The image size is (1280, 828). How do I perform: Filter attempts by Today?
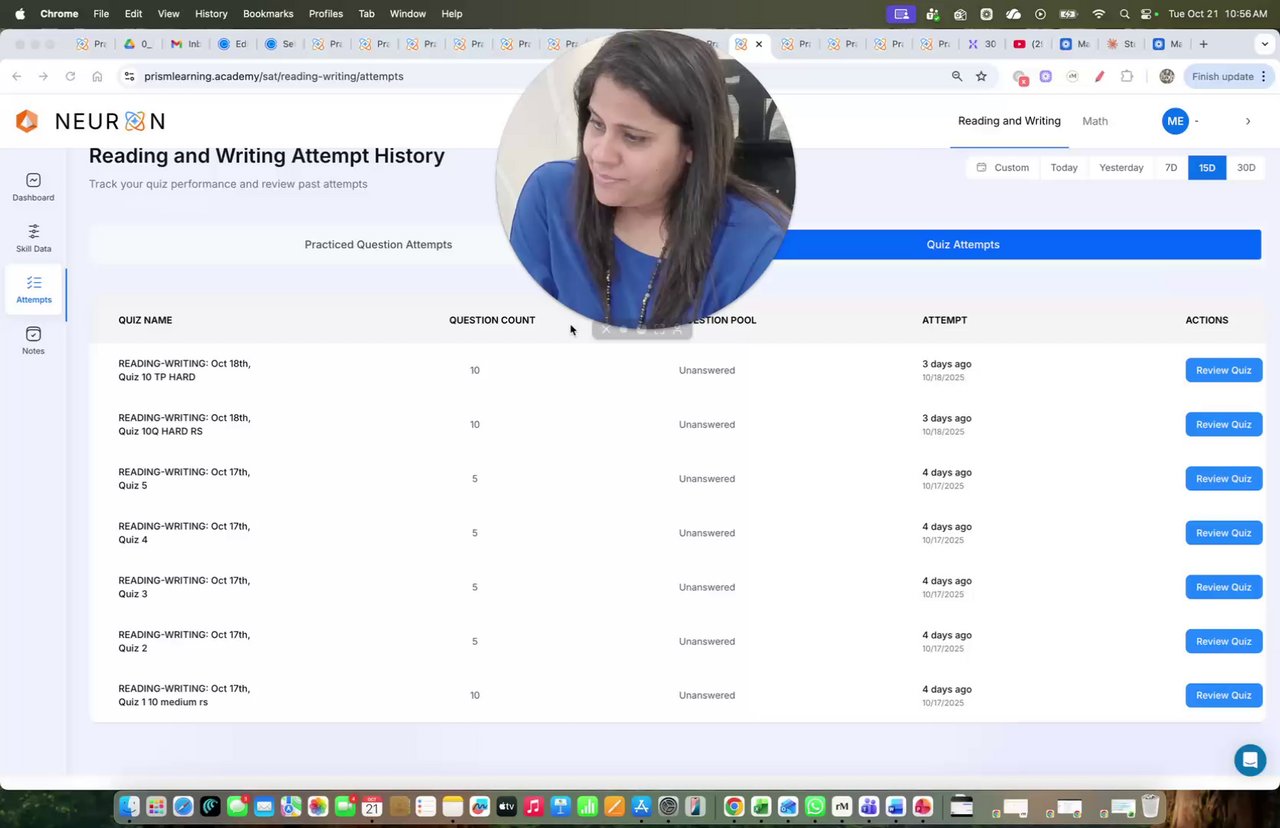click(x=1064, y=168)
